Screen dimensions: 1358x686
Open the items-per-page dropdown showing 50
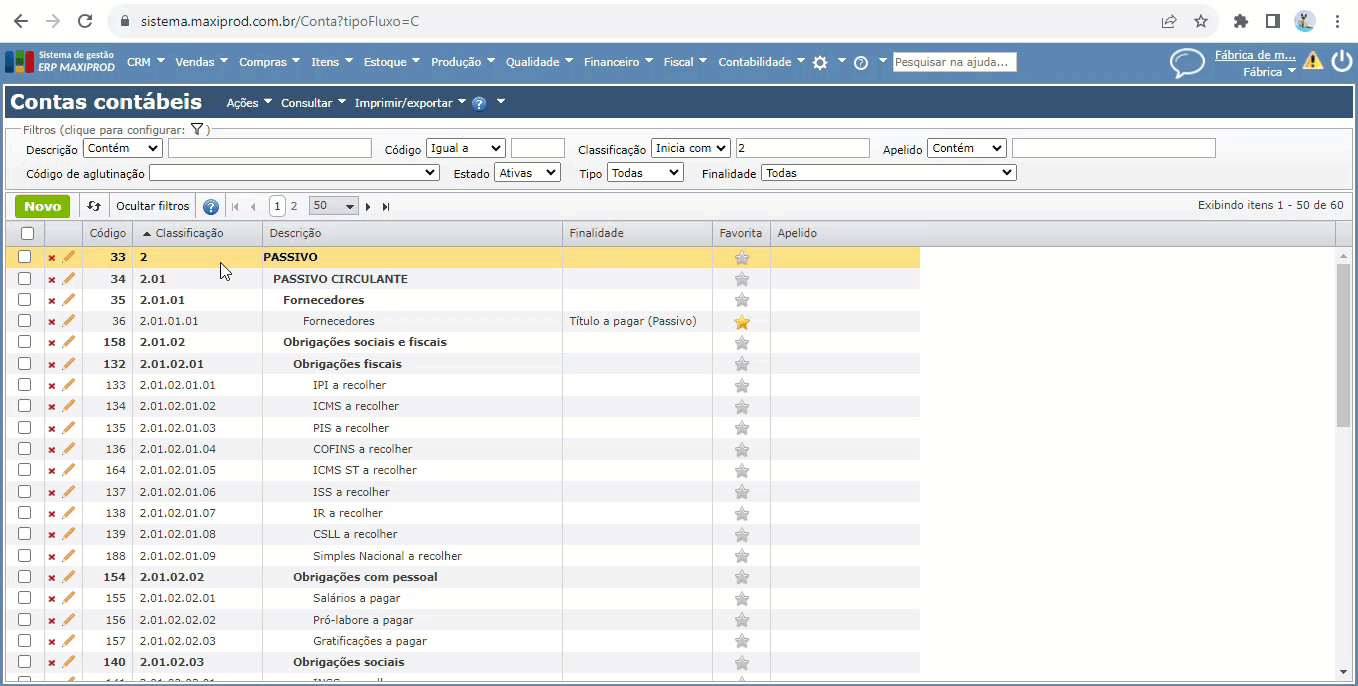coord(333,206)
